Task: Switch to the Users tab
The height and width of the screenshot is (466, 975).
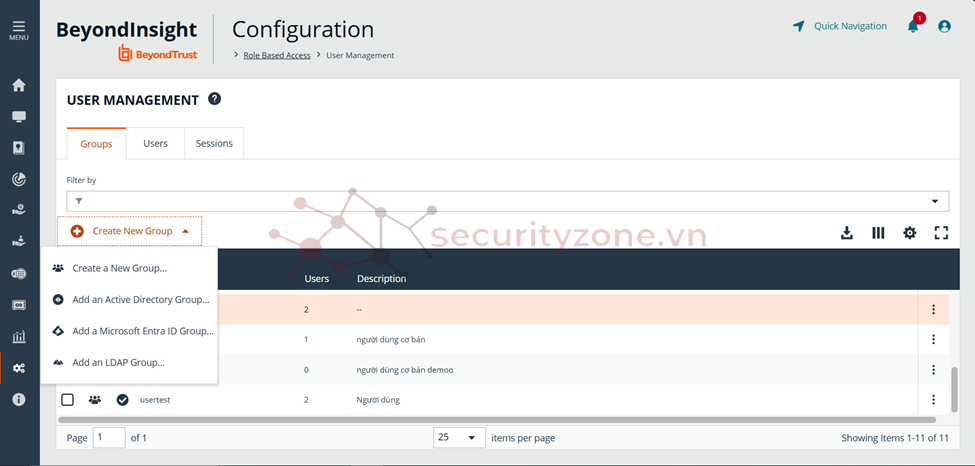Action: pyautogui.click(x=155, y=144)
